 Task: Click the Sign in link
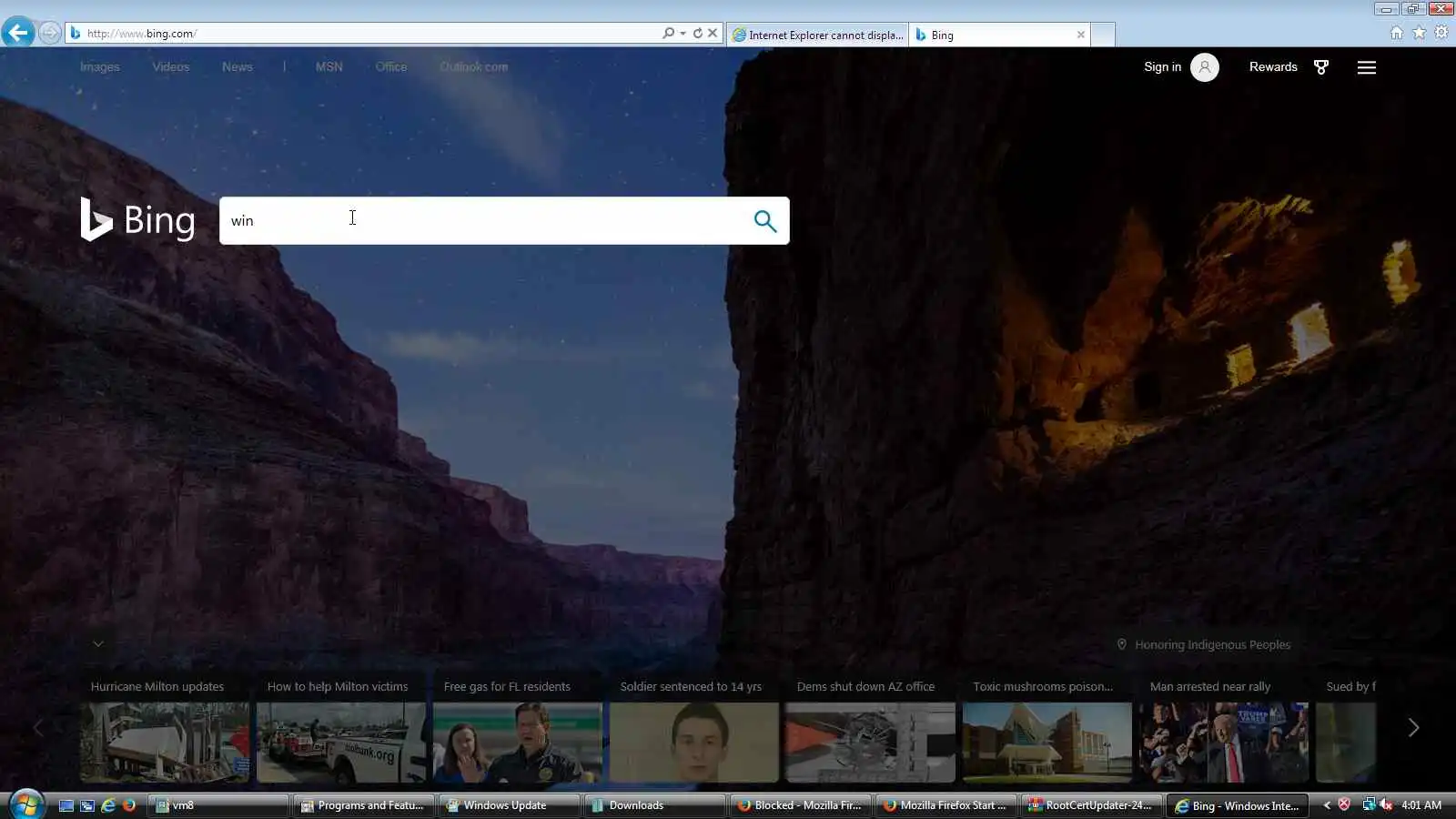pyautogui.click(x=1162, y=66)
